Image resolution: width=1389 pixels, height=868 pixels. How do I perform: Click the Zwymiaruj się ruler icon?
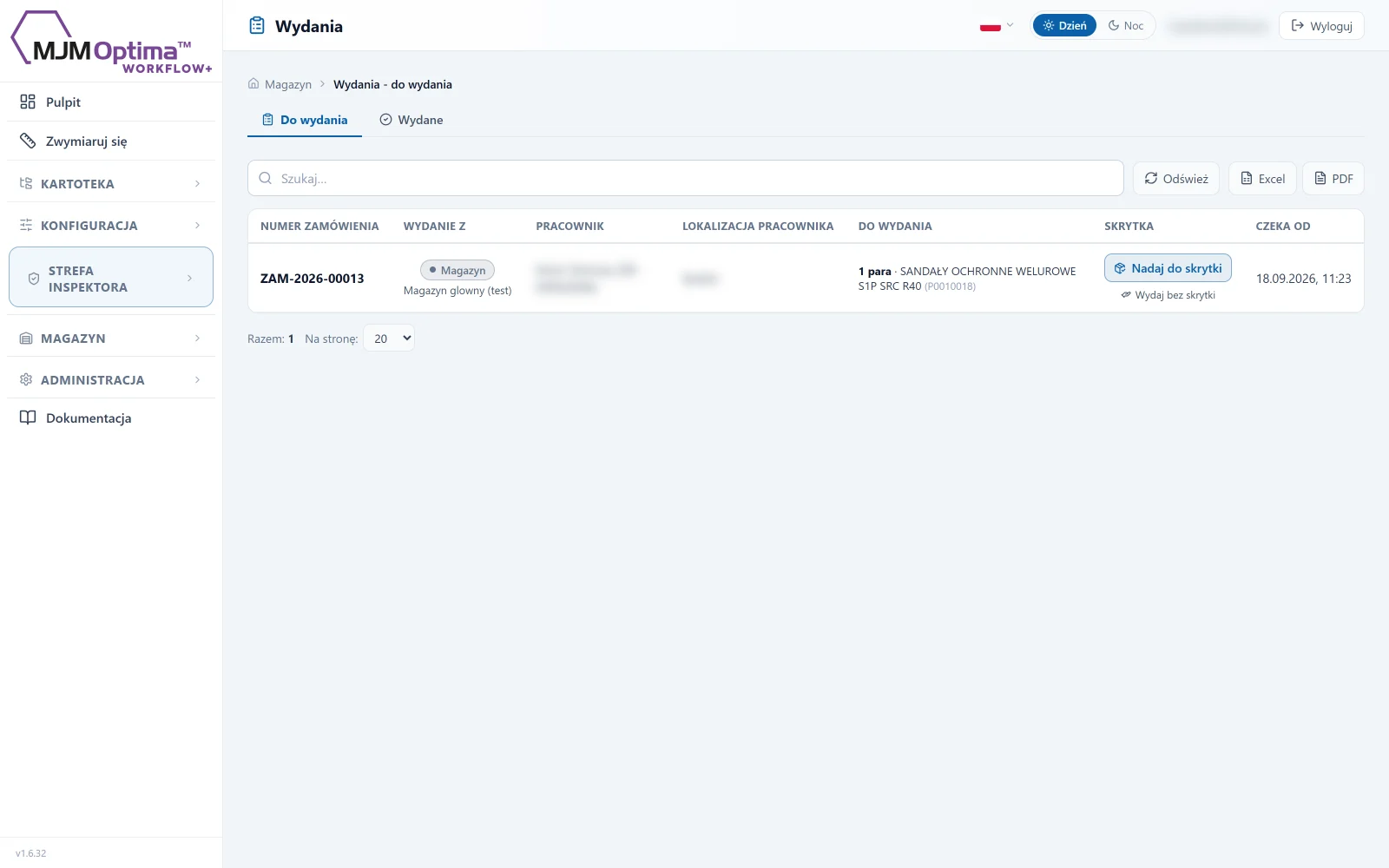click(28, 141)
